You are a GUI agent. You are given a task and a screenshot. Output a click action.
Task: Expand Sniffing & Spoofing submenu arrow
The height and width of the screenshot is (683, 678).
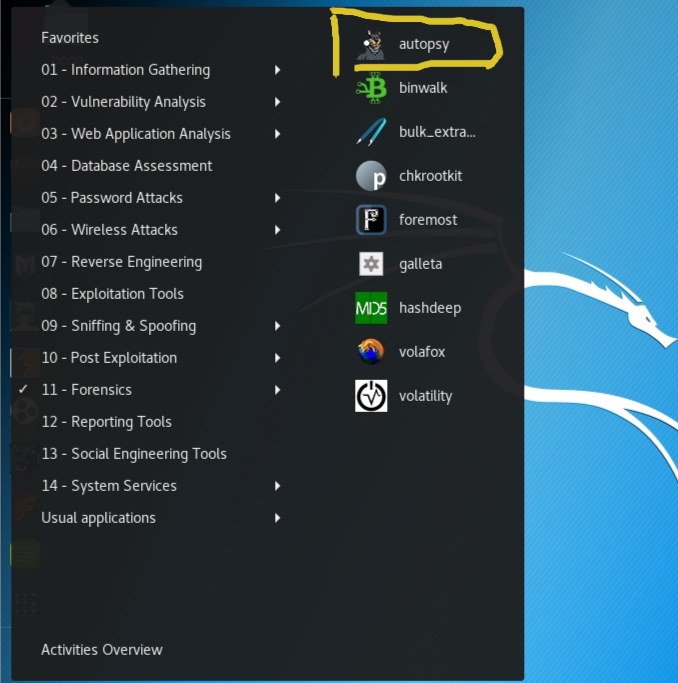coord(277,326)
